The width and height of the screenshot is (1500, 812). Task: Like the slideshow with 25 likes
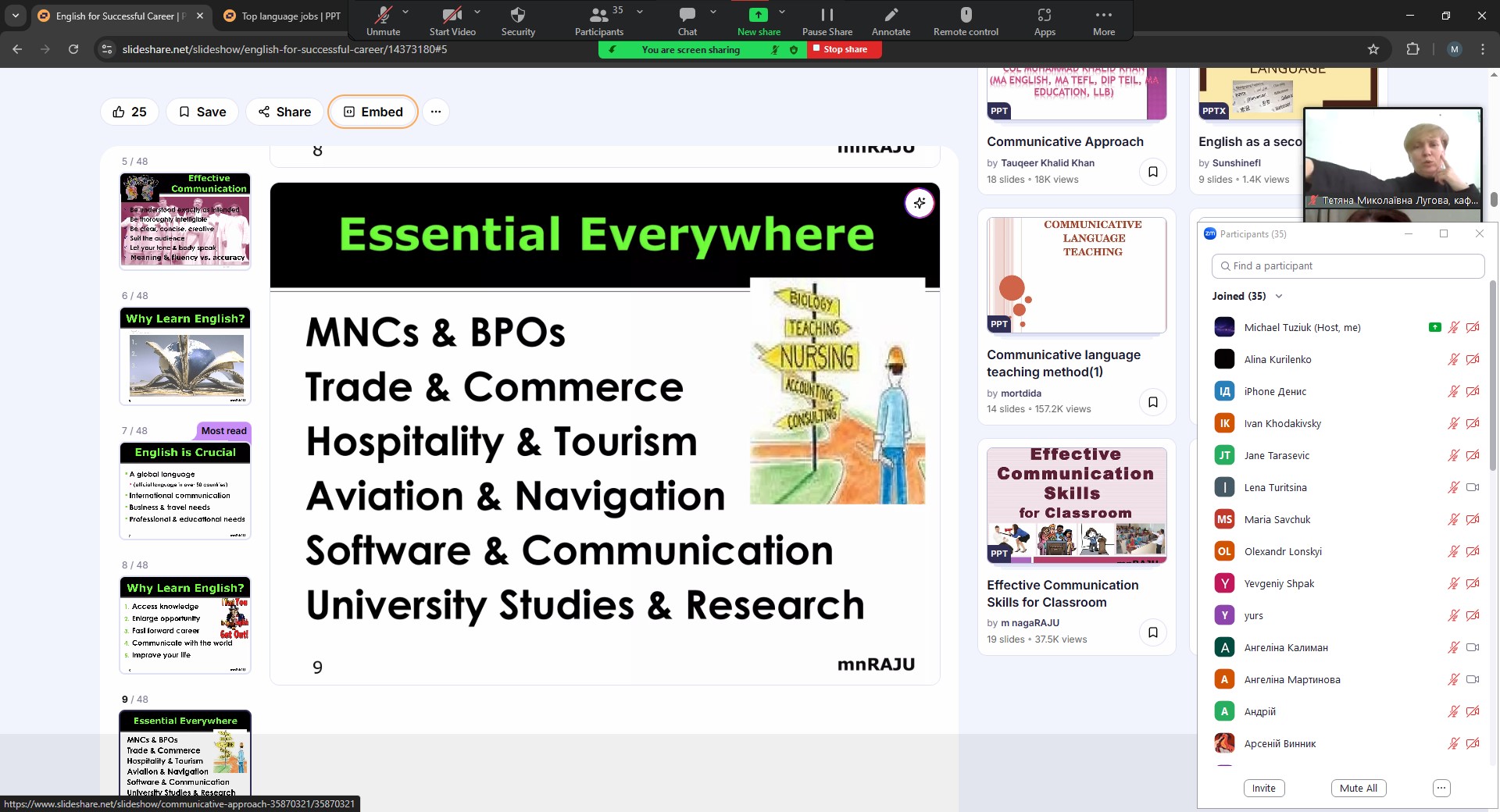[130, 112]
